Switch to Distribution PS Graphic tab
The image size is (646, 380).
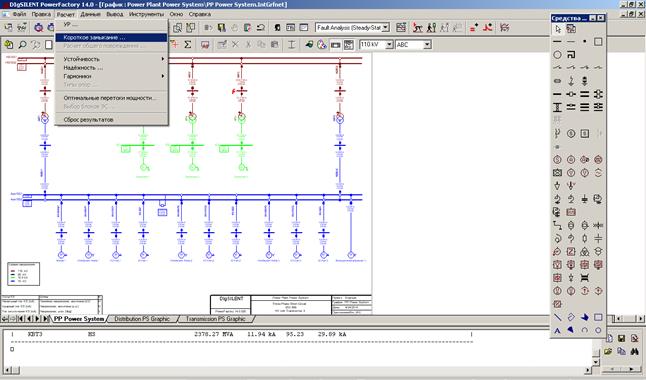[142, 319]
